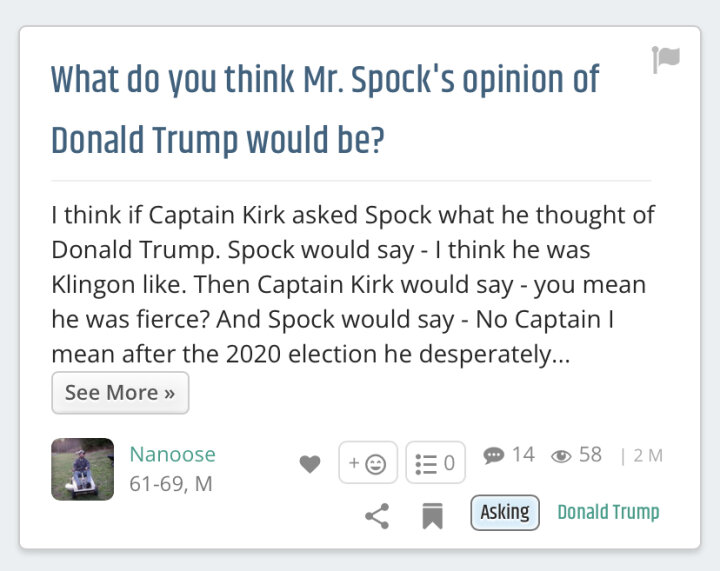Click the view count number 58
The image size is (720, 571).
590,455
